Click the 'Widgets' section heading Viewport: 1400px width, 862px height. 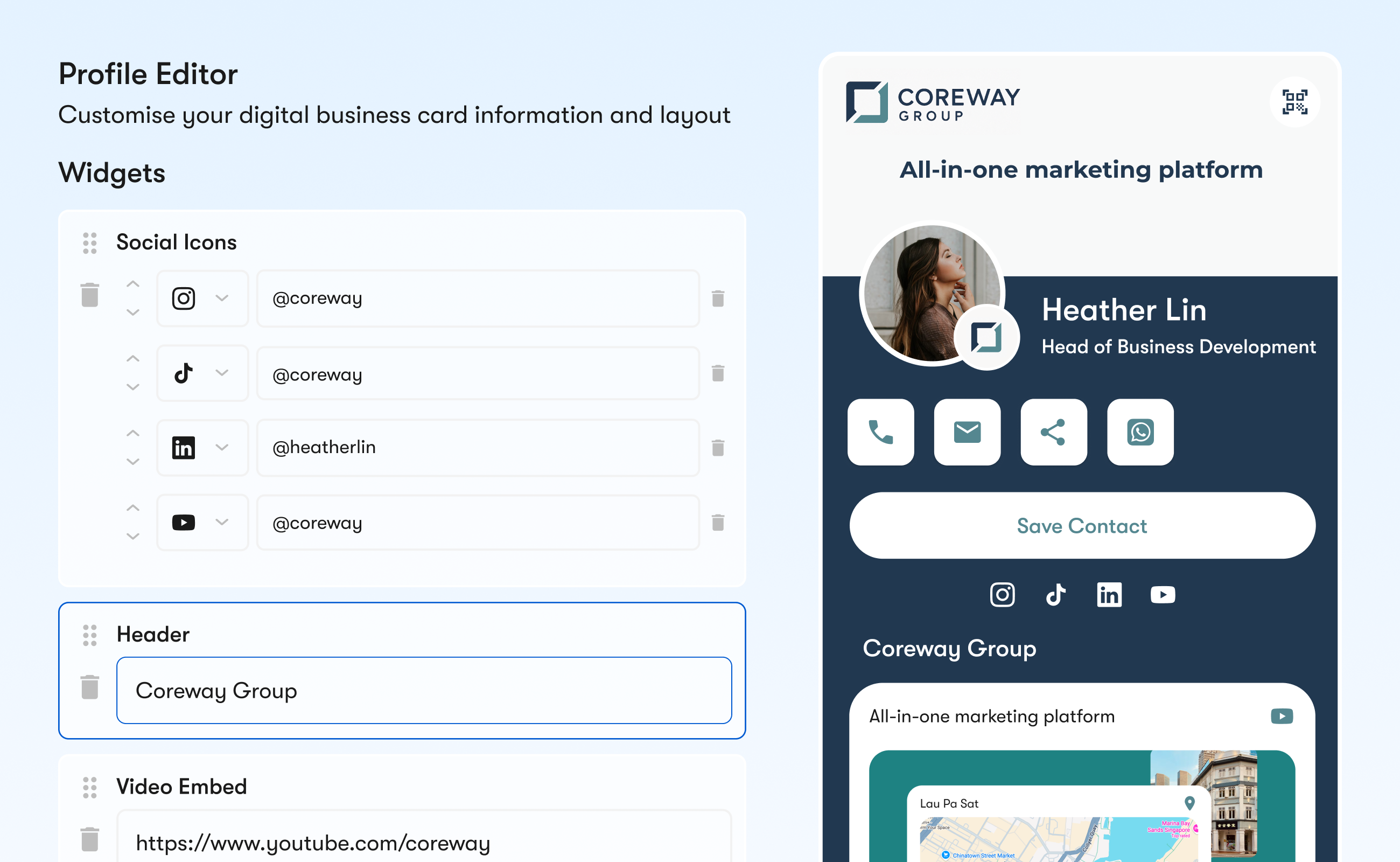[x=111, y=173]
